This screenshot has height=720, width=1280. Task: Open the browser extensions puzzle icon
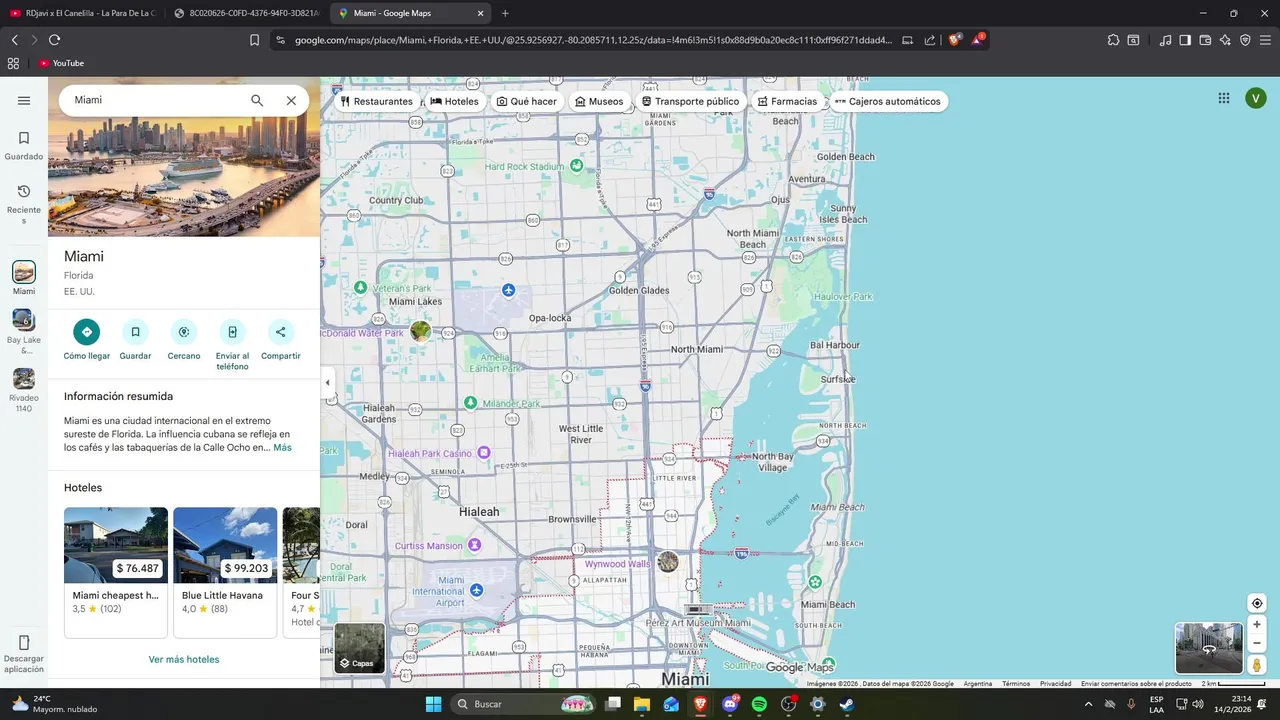coord(1113,40)
